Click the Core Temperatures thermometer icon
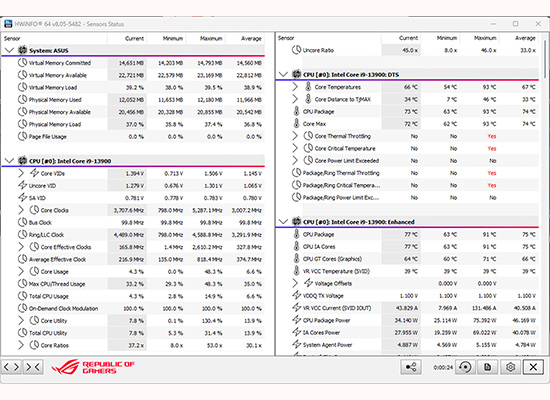 308,87
